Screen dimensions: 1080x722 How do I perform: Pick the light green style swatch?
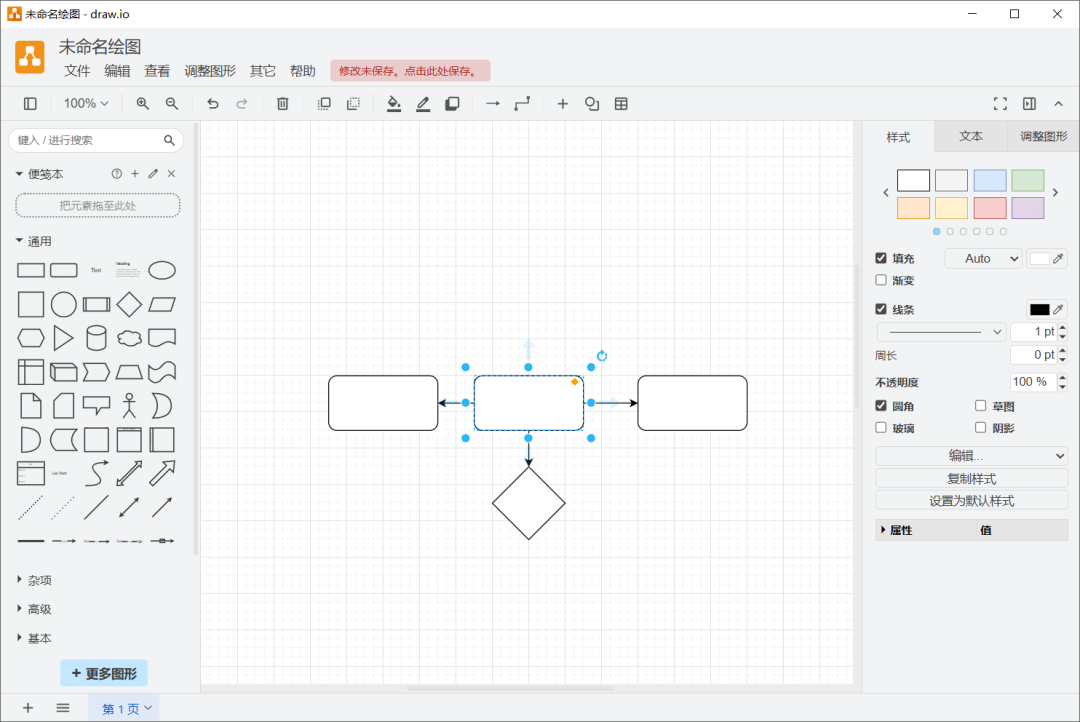click(1027, 181)
